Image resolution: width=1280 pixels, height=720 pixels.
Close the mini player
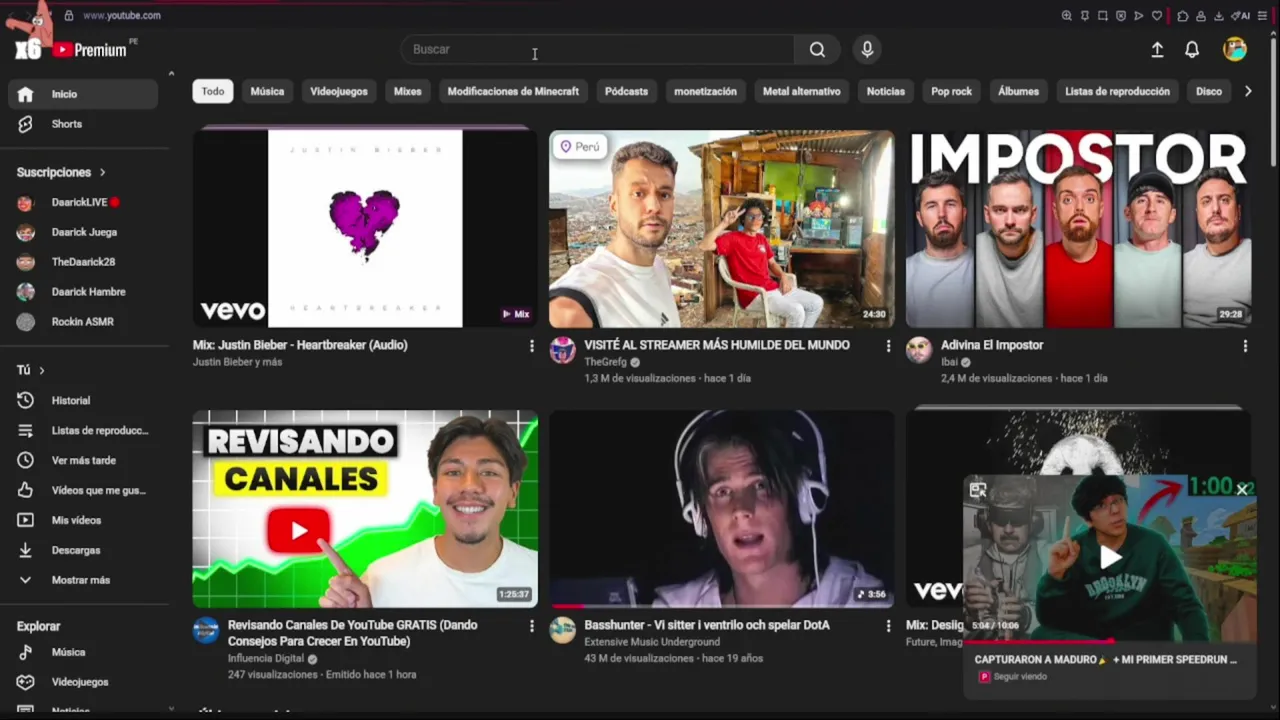click(x=1242, y=490)
